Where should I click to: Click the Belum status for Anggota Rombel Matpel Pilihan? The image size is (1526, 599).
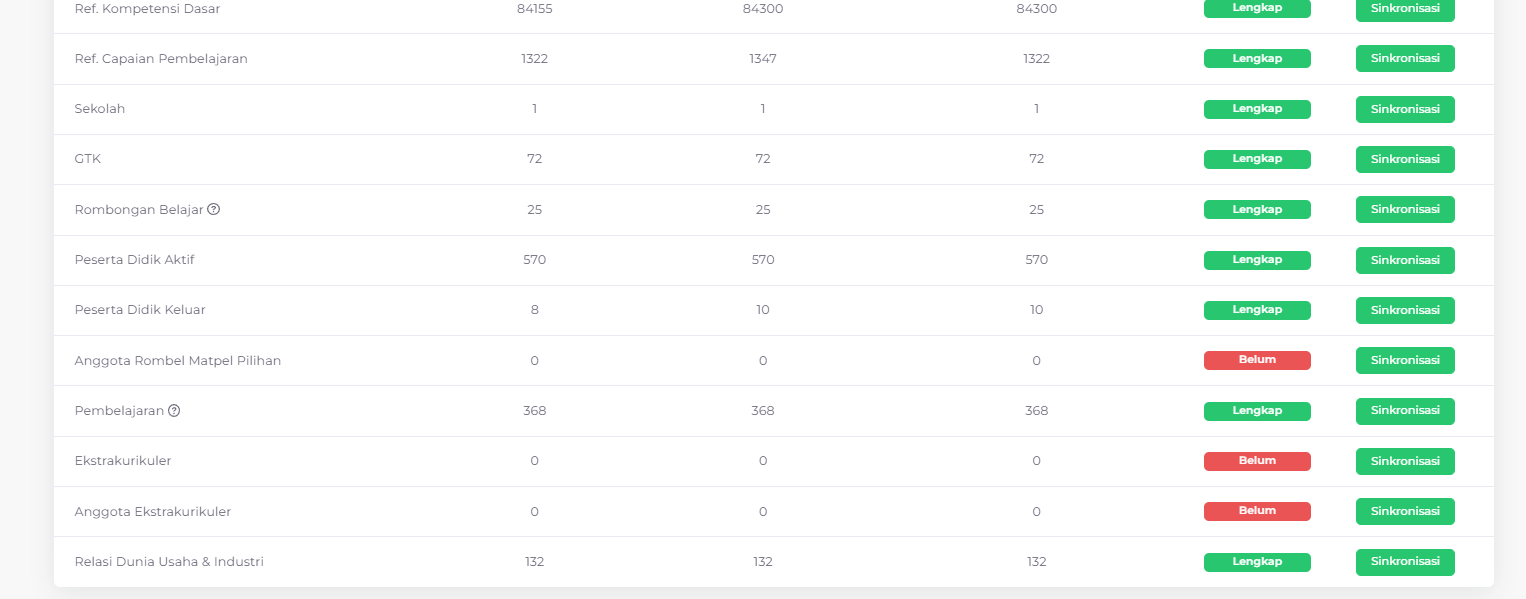click(1257, 360)
